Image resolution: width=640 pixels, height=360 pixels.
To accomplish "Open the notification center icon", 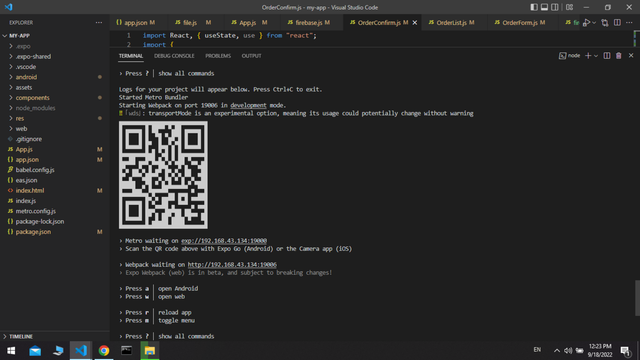I will 625,351.
